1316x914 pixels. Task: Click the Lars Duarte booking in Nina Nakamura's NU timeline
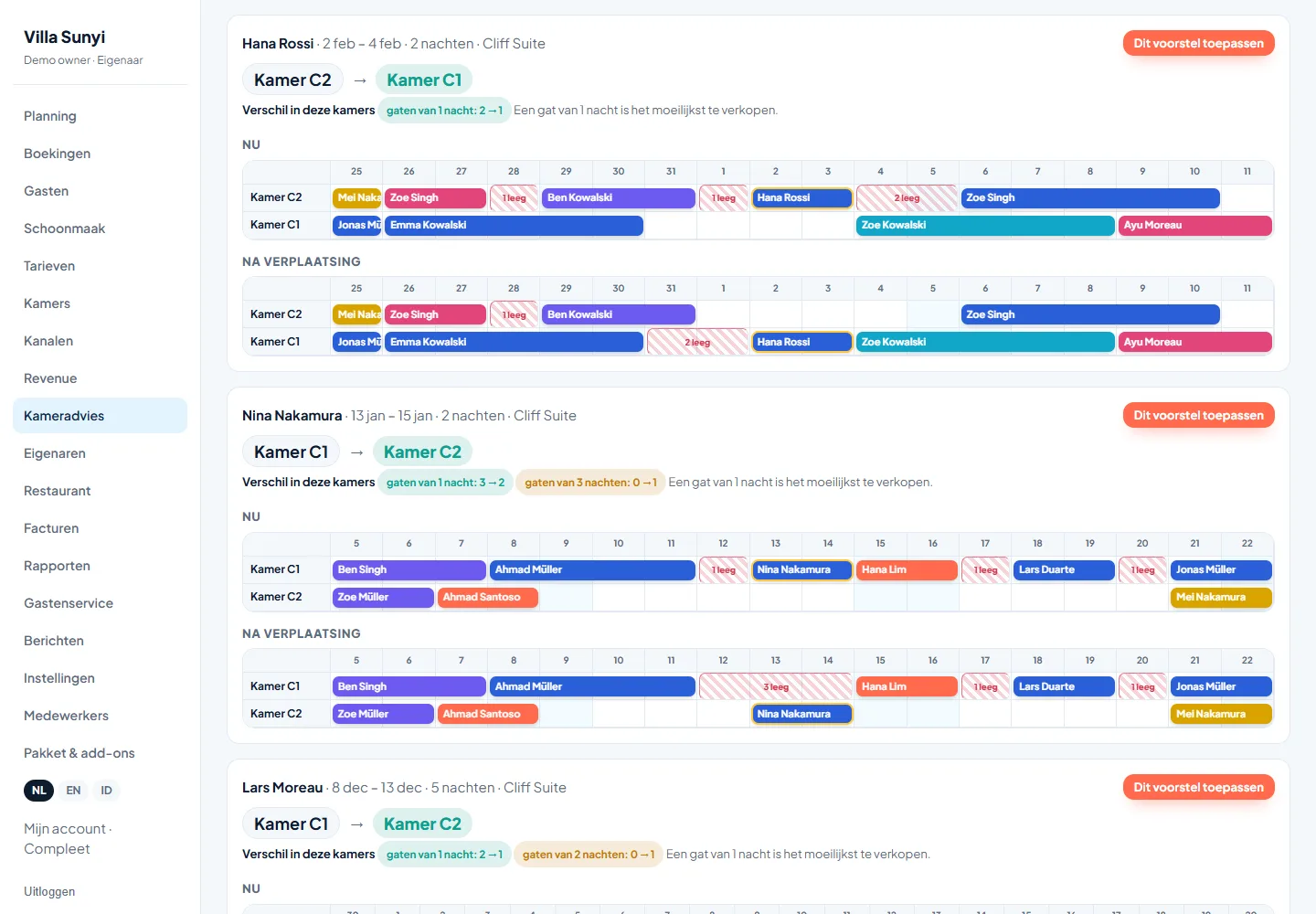1064,569
